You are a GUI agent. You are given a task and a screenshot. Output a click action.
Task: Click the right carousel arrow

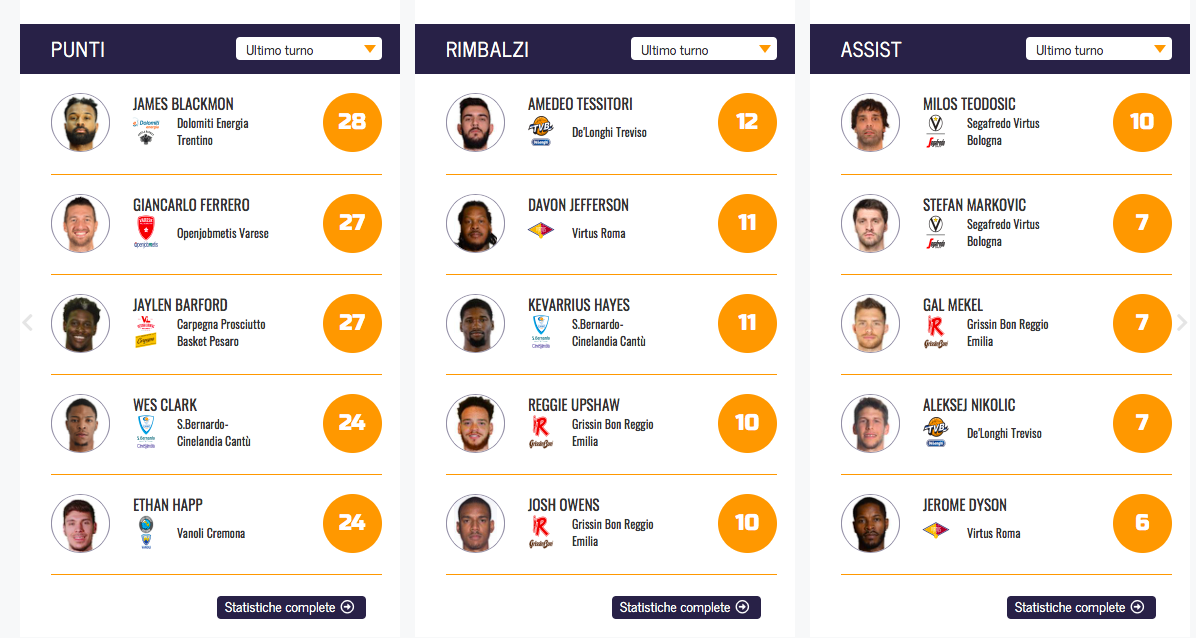click(x=1182, y=322)
